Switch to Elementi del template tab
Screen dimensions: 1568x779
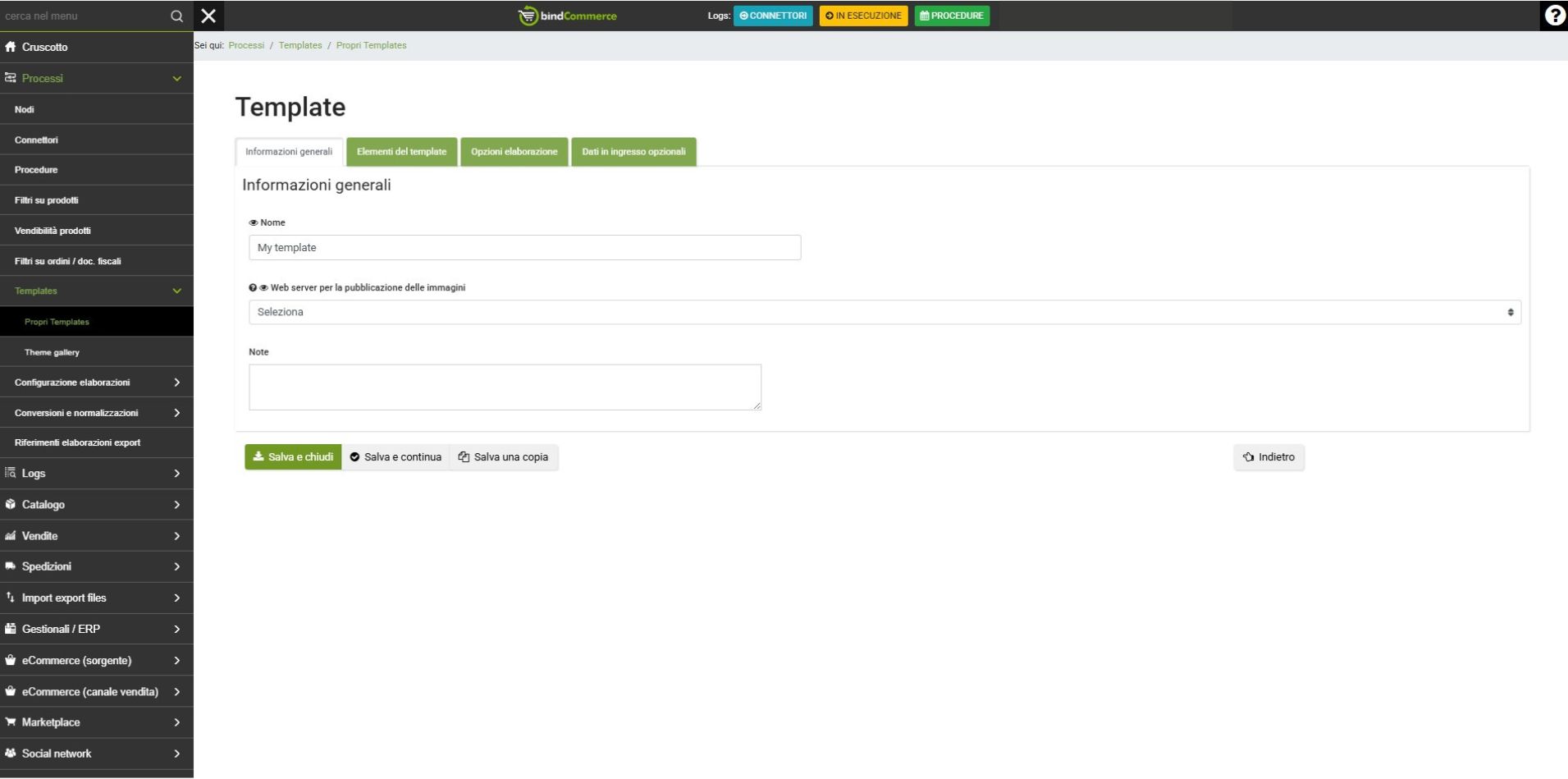pyautogui.click(x=401, y=152)
